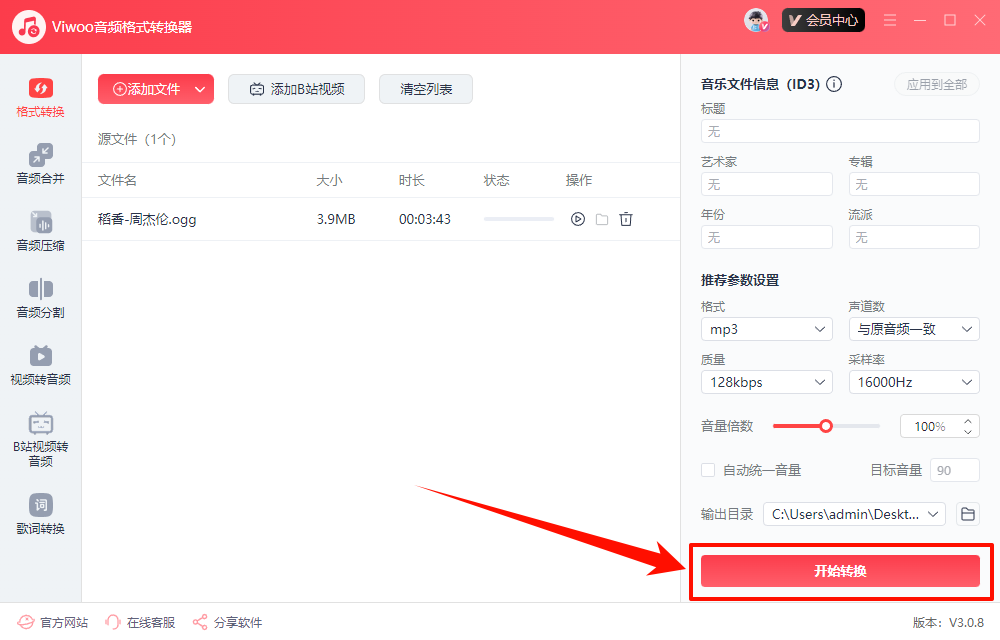Open 在线客服 at the bottom
1000x640 pixels.
[140, 621]
